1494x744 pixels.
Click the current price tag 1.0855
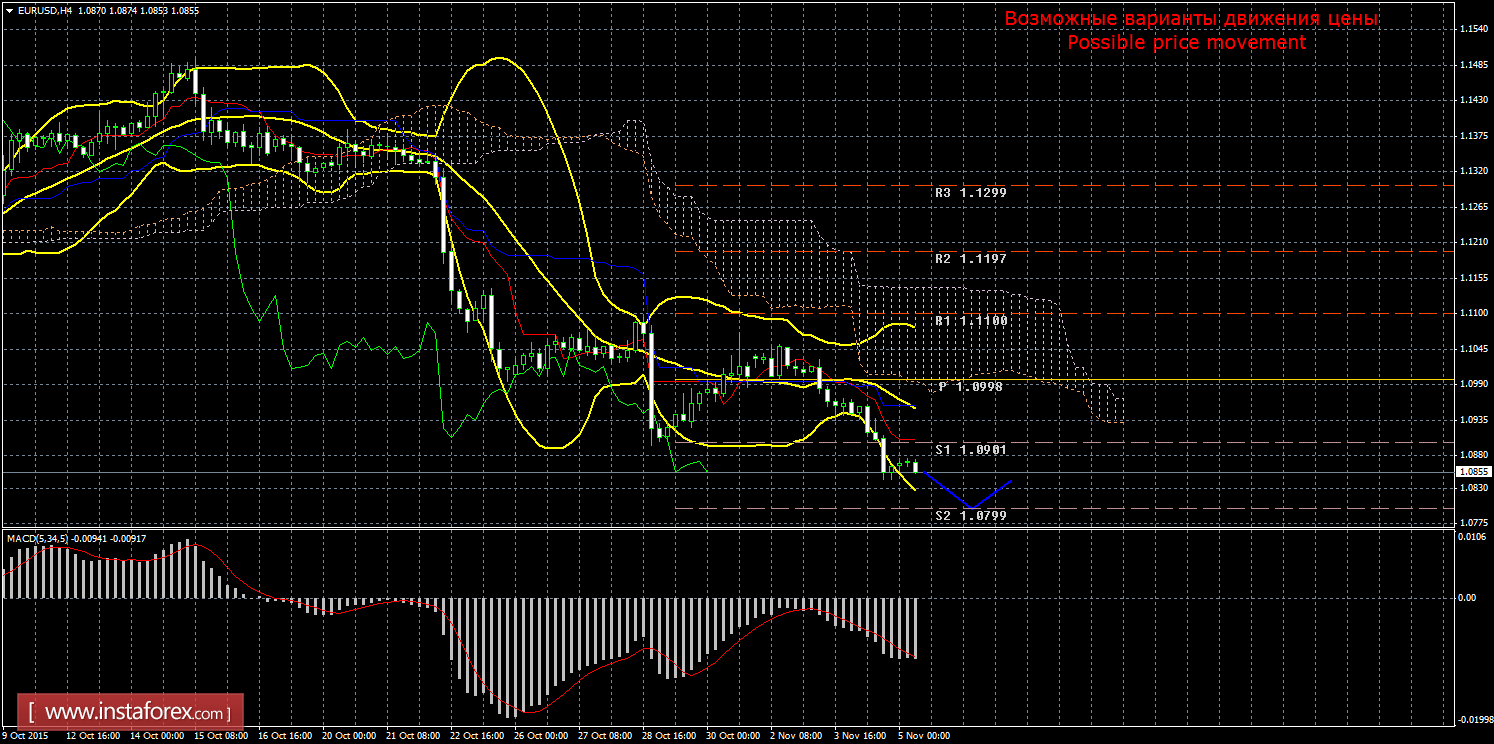pos(1472,472)
